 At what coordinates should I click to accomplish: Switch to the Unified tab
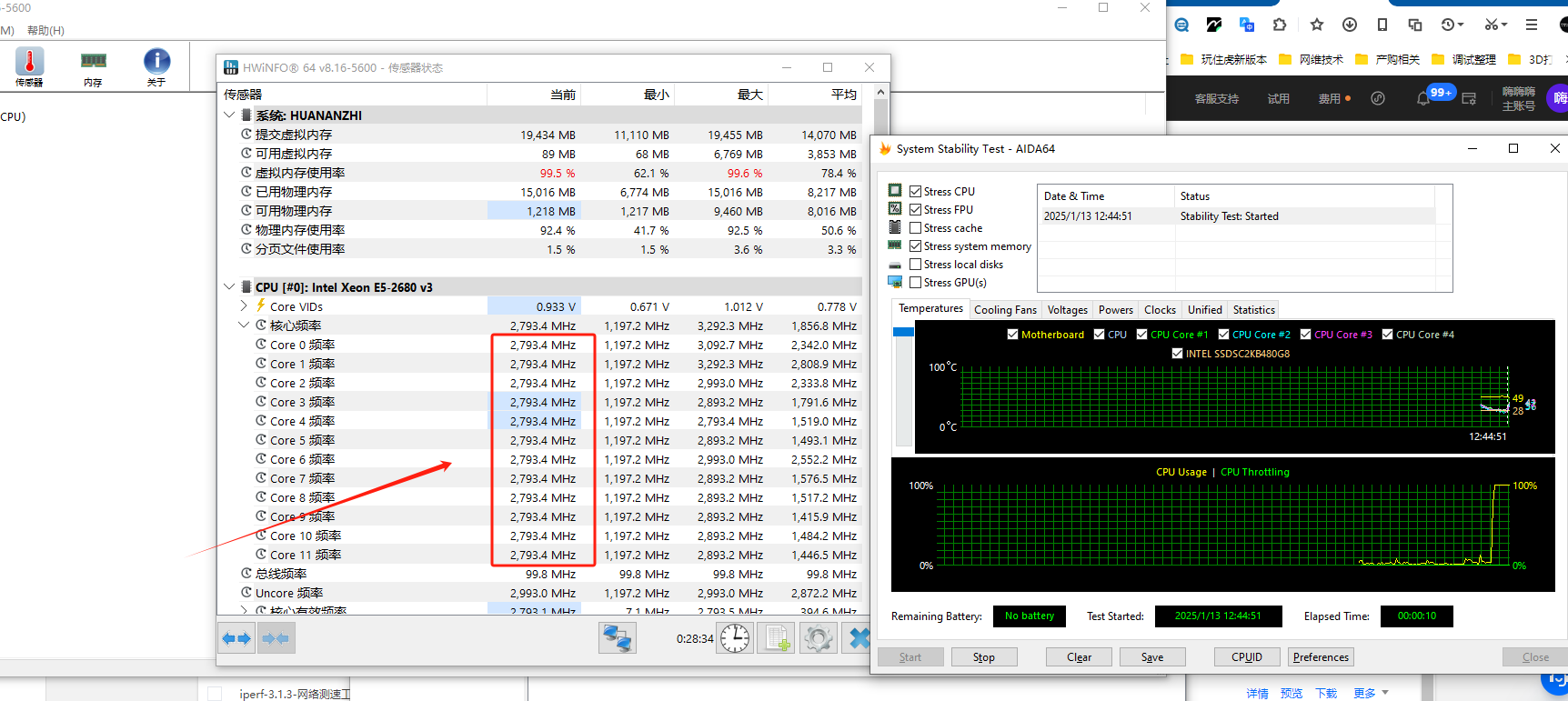[x=1204, y=310]
